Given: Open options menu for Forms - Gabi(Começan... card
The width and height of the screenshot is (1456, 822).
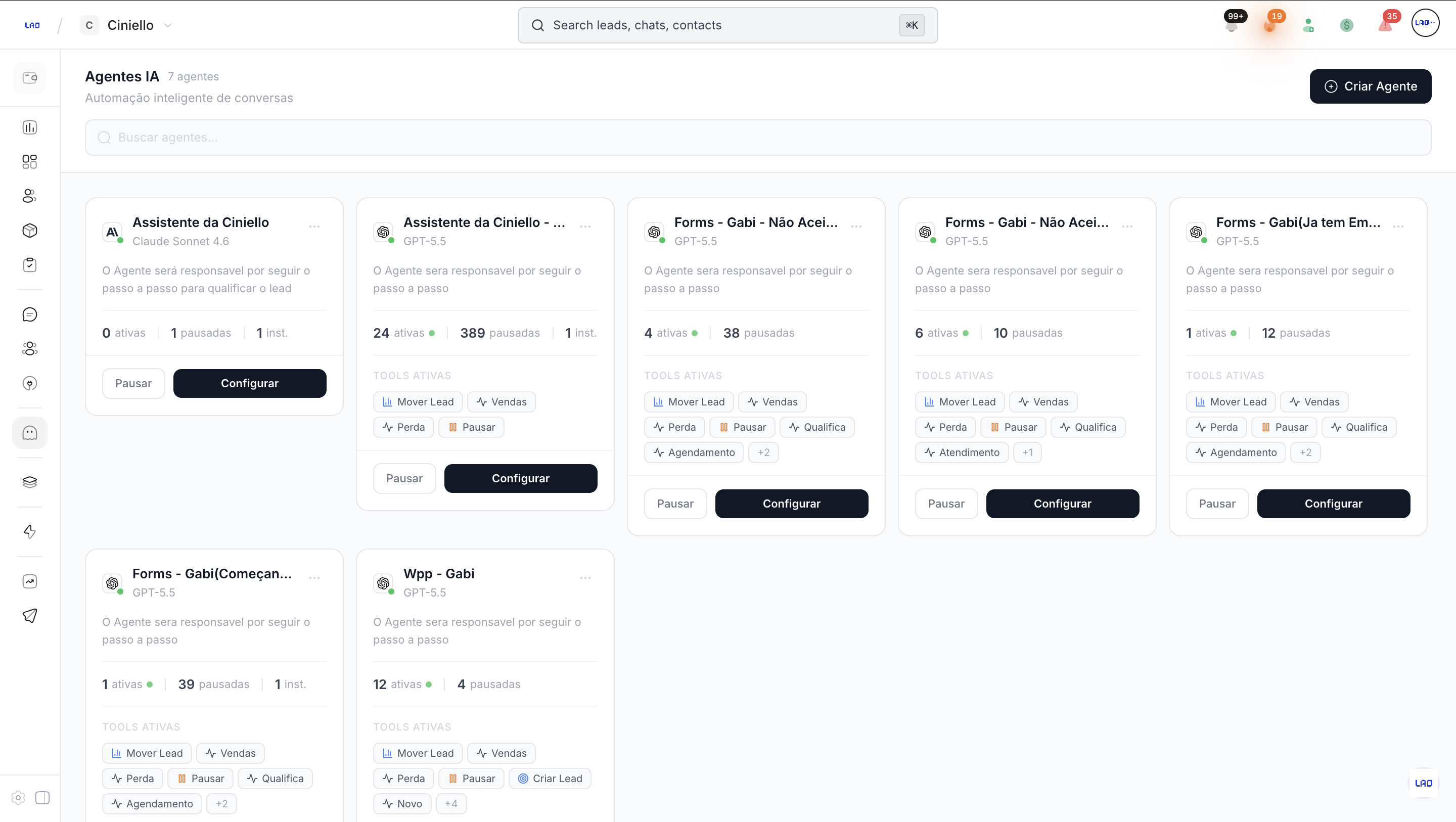Looking at the screenshot, I should point(315,578).
